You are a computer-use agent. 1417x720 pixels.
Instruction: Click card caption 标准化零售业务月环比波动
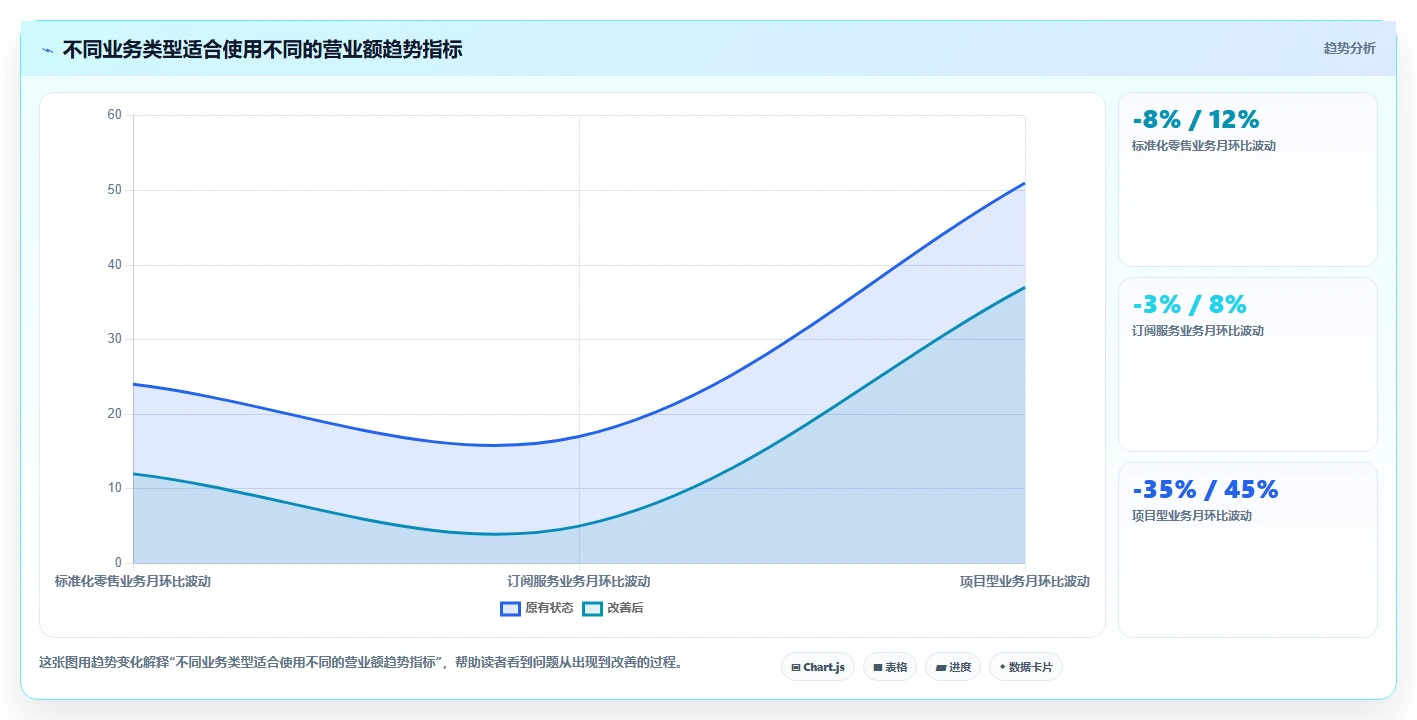tap(1204, 145)
